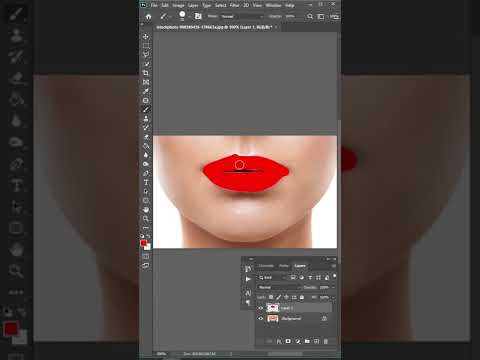Image resolution: width=480 pixels, height=360 pixels.
Task: Hide the Background layer eye
Action: tap(261, 319)
